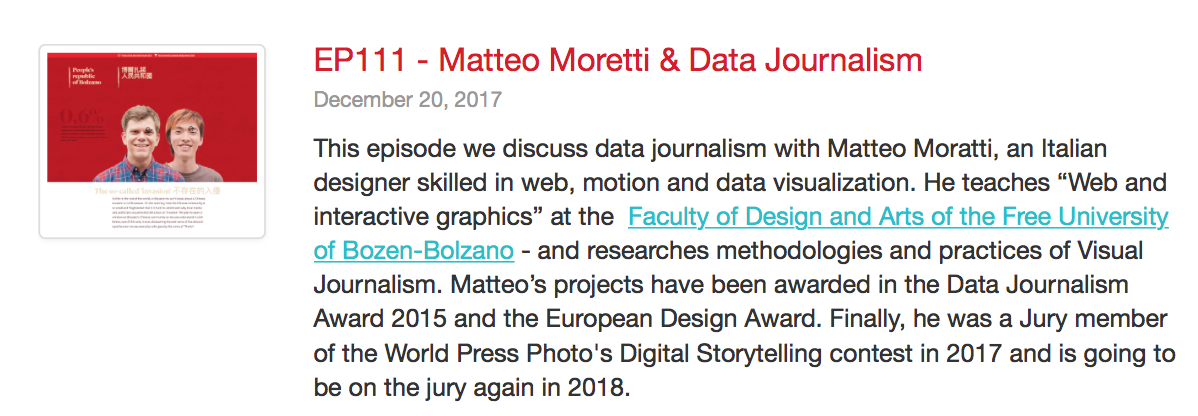Click the Faculty of Design and Arts link

(x=898, y=216)
